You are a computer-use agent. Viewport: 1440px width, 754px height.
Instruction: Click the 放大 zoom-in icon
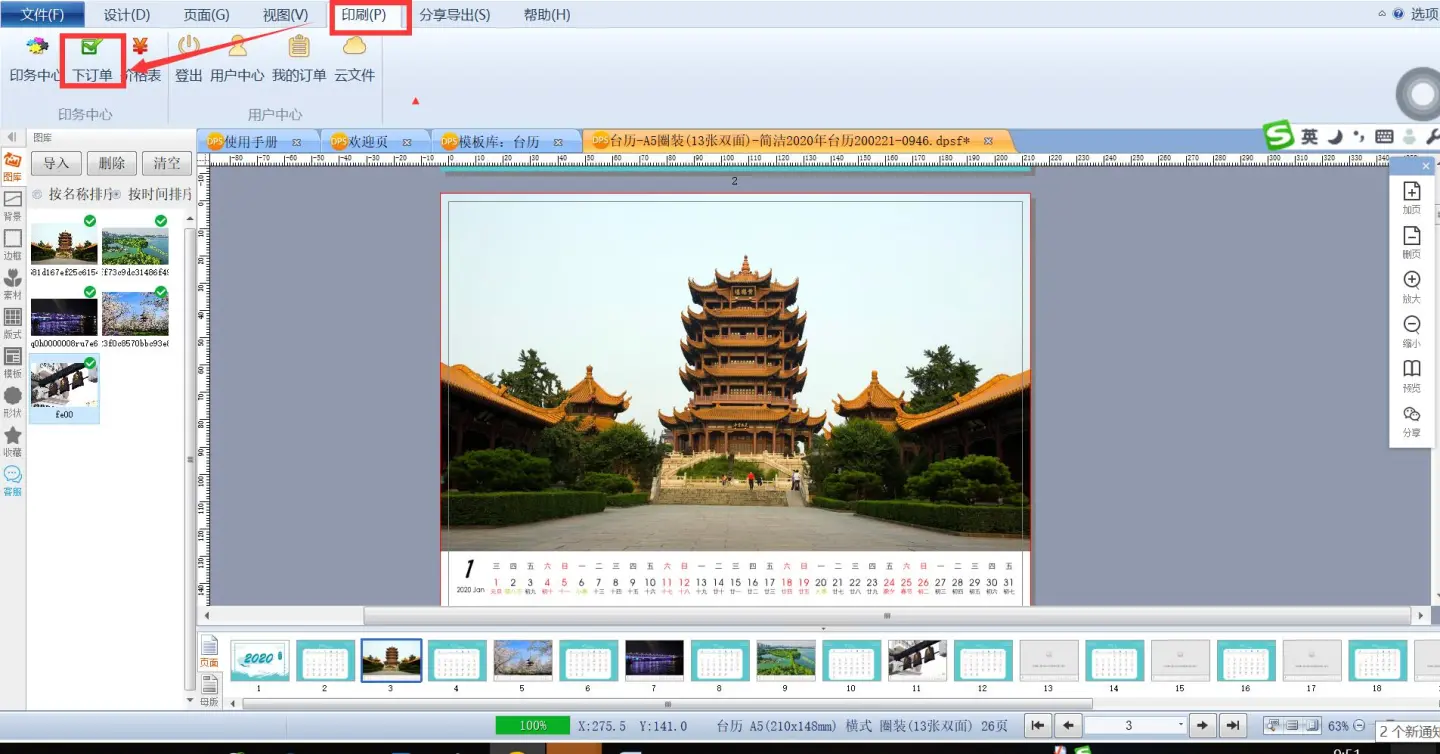[x=1411, y=287]
